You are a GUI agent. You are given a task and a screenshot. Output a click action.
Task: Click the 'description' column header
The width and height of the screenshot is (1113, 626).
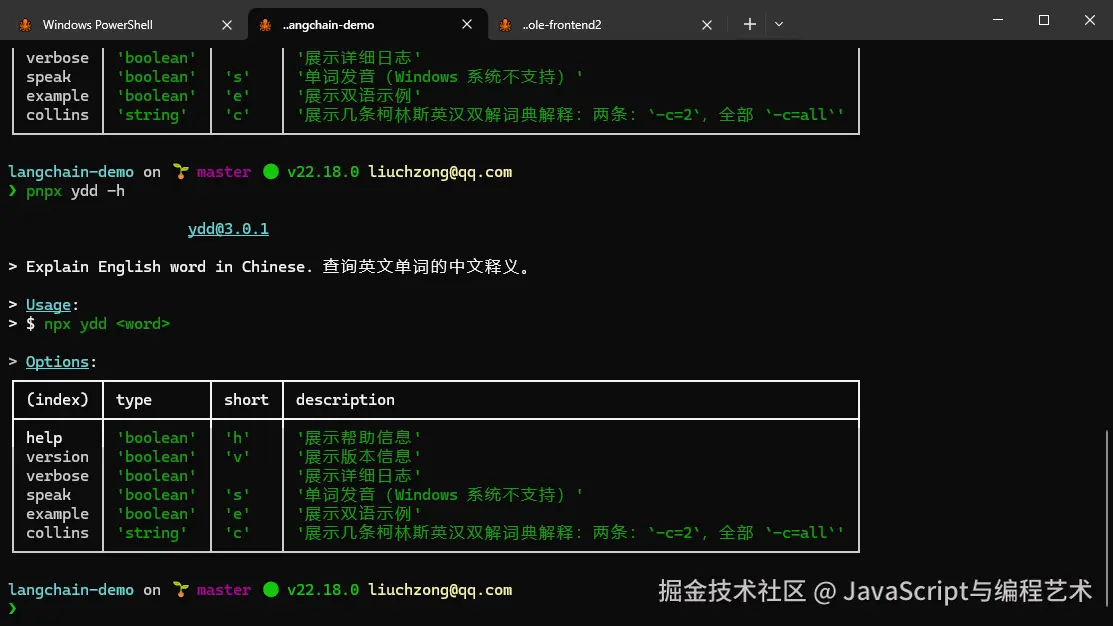[x=345, y=400]
